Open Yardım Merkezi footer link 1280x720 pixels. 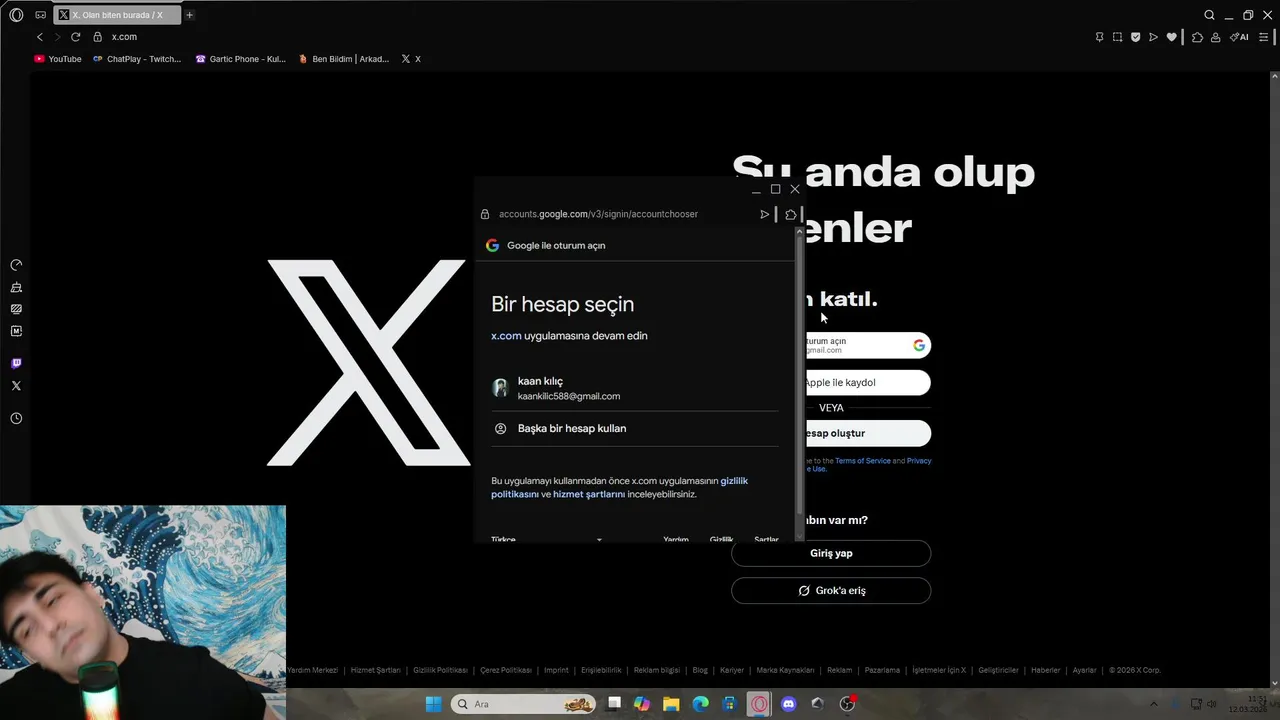(312, 670)
